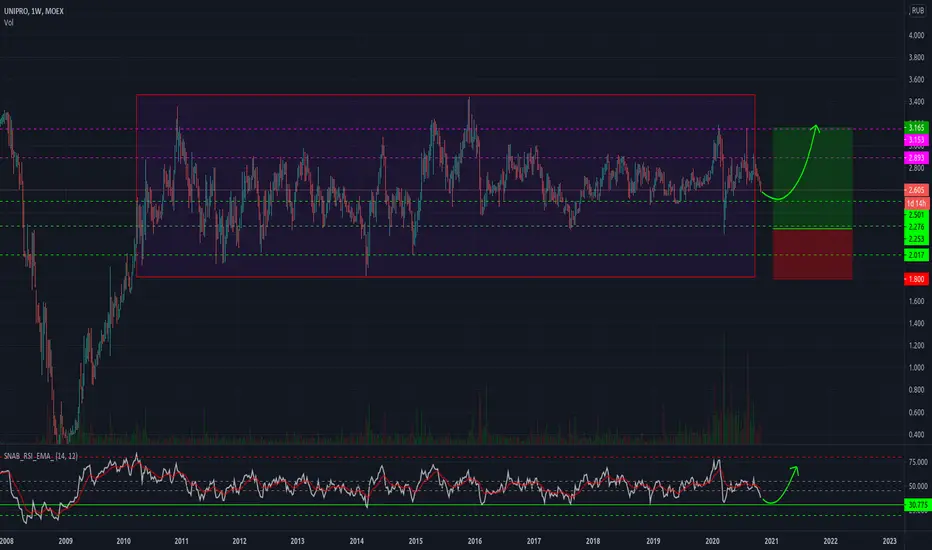Select the Vol indicator label
This screenshot has height=550, width=932.
pyautogui.click(x=9, y=23)
